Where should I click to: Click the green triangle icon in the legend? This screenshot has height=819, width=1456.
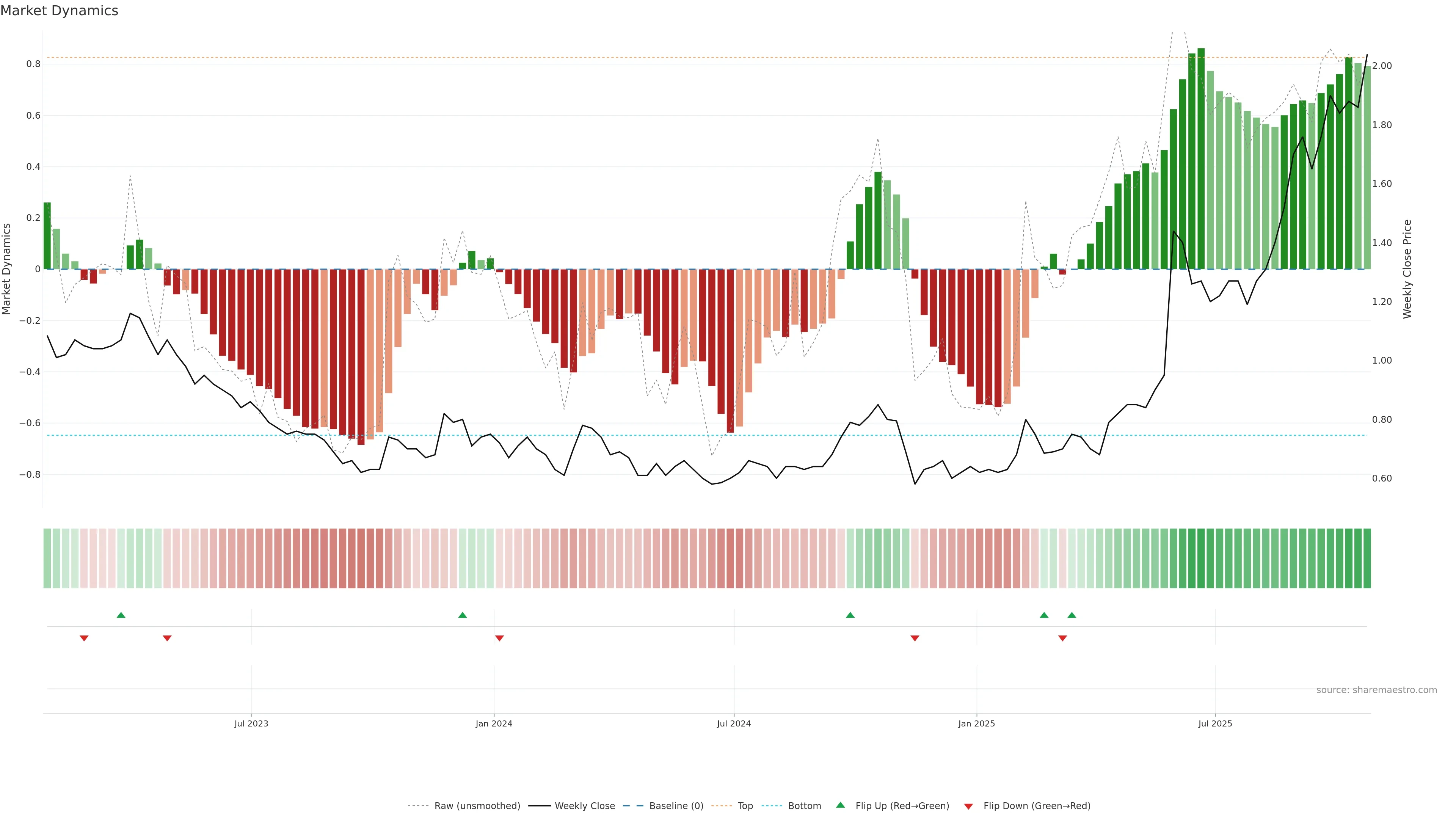841,805
